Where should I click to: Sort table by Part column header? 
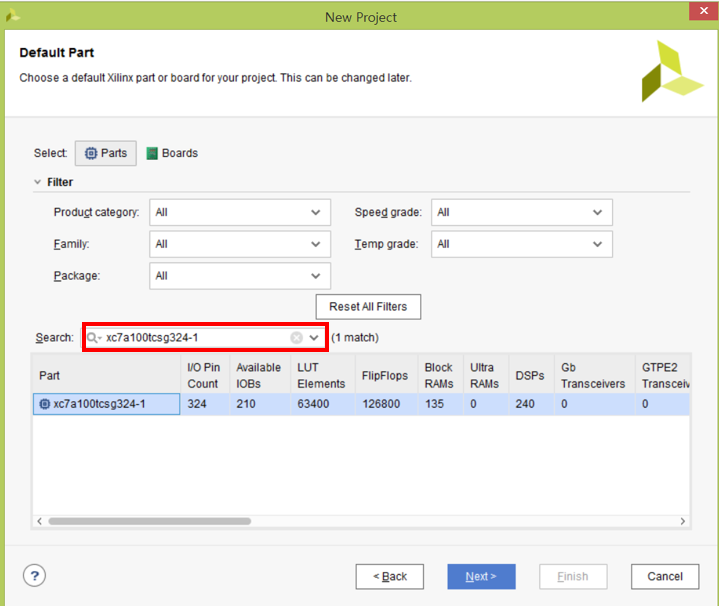pos(107,375)
